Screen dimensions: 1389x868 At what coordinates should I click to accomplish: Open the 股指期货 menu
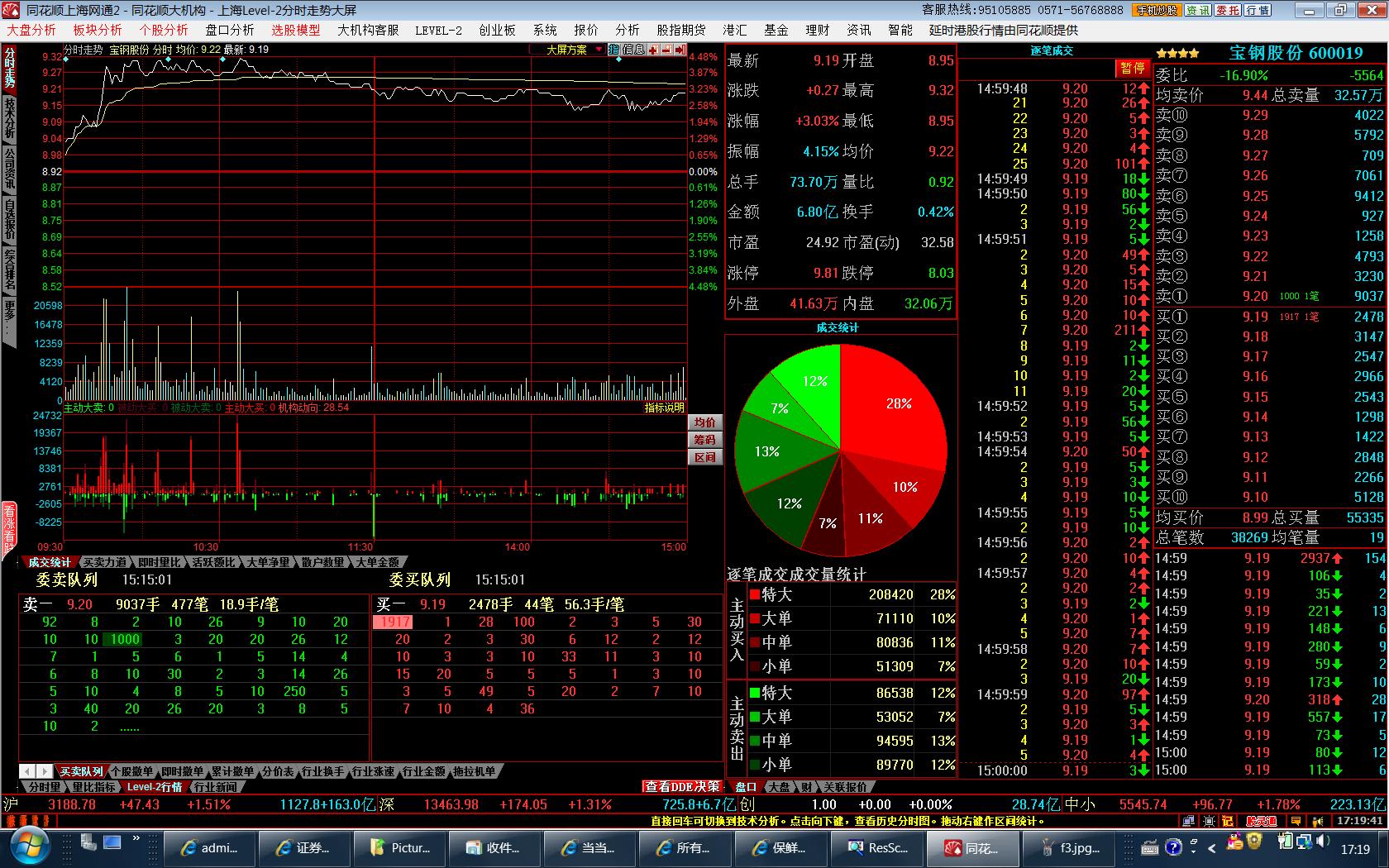coord(681,30)
